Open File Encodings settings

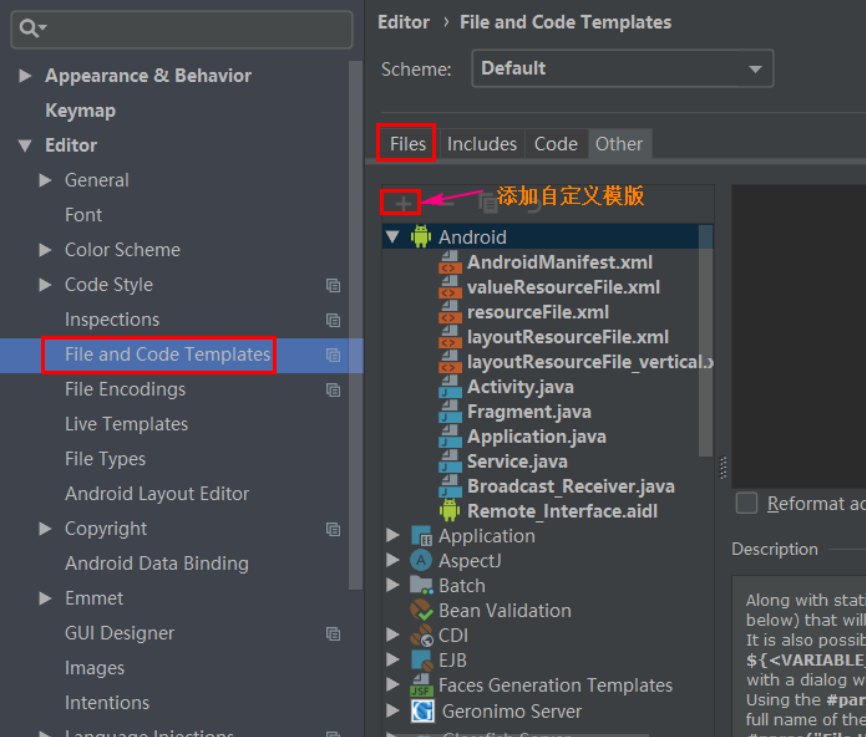click(x=125, y=389)
